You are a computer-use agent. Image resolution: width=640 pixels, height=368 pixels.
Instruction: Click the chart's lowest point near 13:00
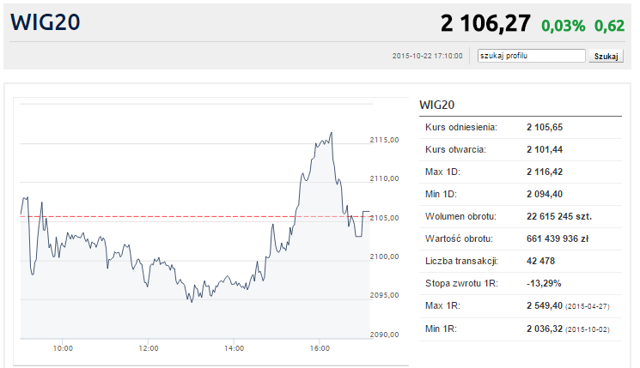[192, 301]
